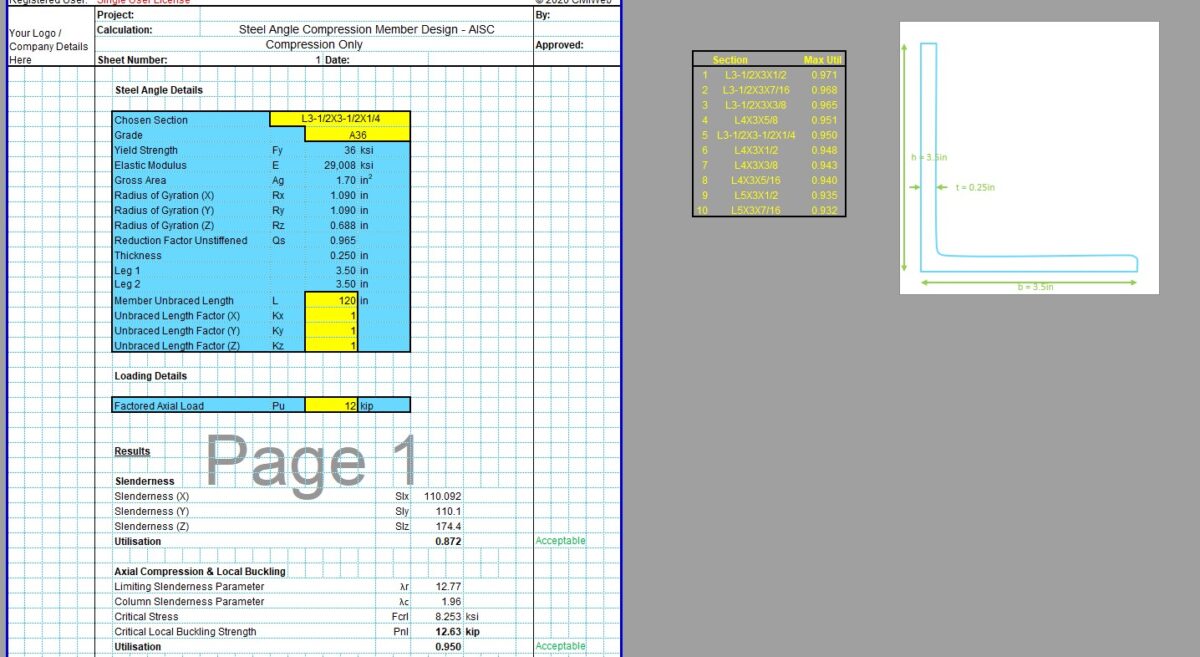The height and width of the screenshot is (657, 1200).
Task: Select section L4X3X1/2 in ranking table
Action: coord(756,150)
